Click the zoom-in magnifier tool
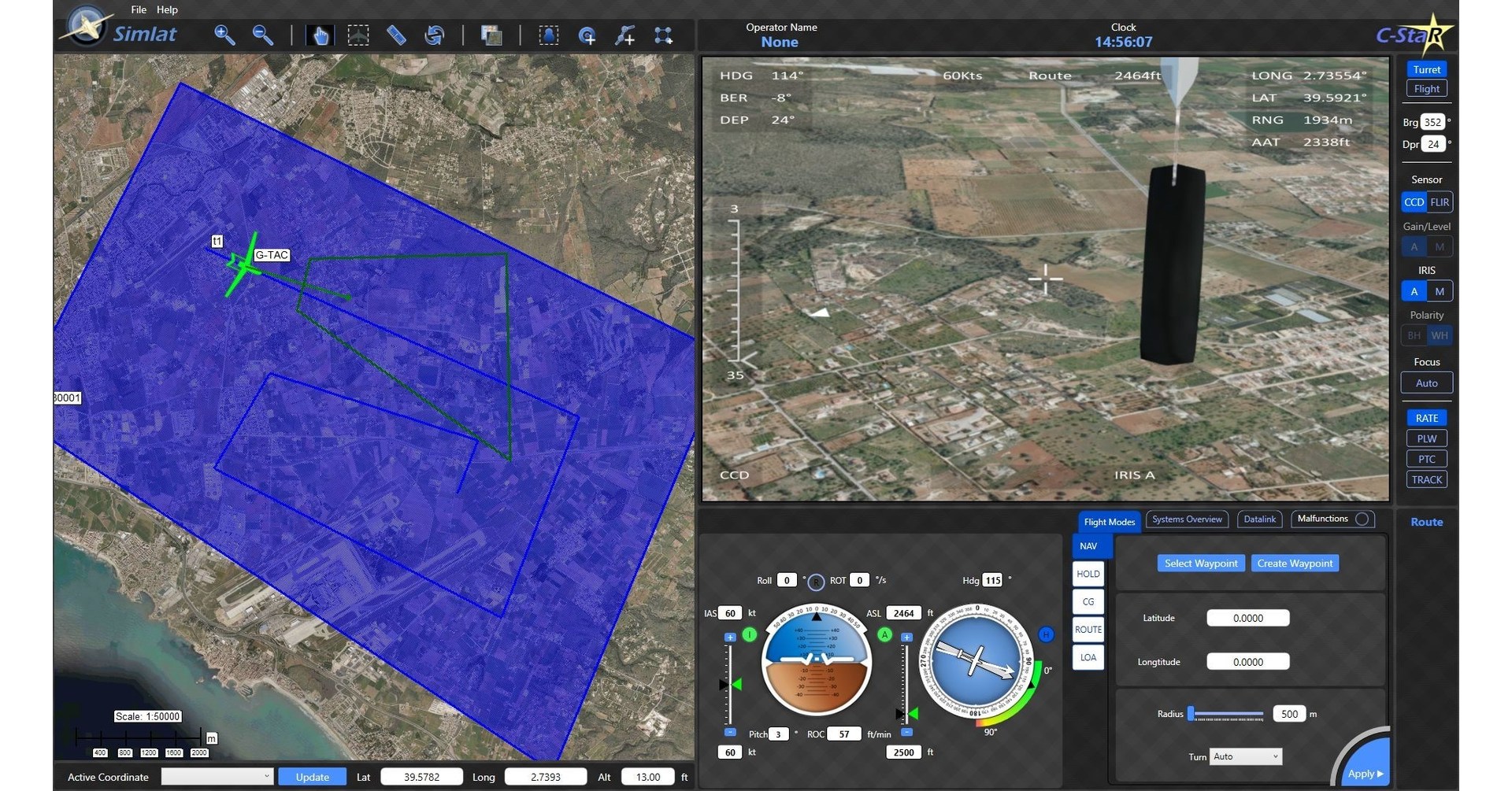The height and width of the screenshot is (791, 1512). [x=224, y=35]
